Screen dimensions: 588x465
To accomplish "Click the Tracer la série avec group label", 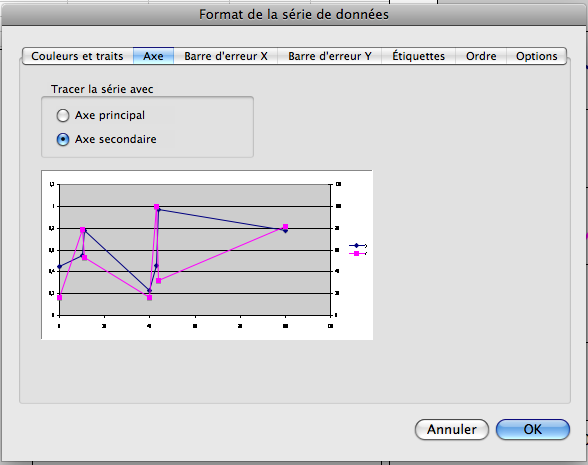I will click(102, 89).
